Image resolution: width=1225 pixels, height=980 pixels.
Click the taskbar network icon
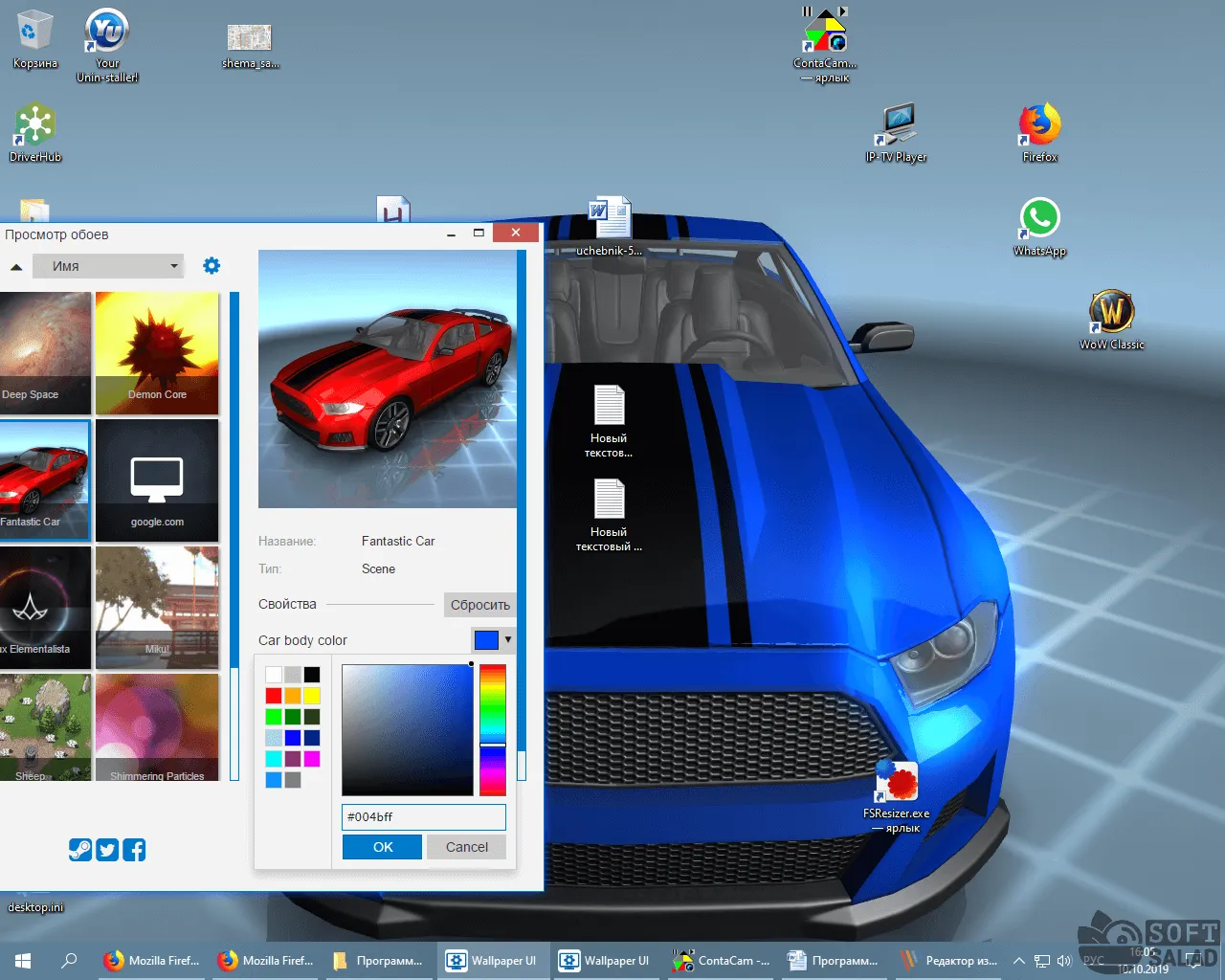pos(1041,961)
